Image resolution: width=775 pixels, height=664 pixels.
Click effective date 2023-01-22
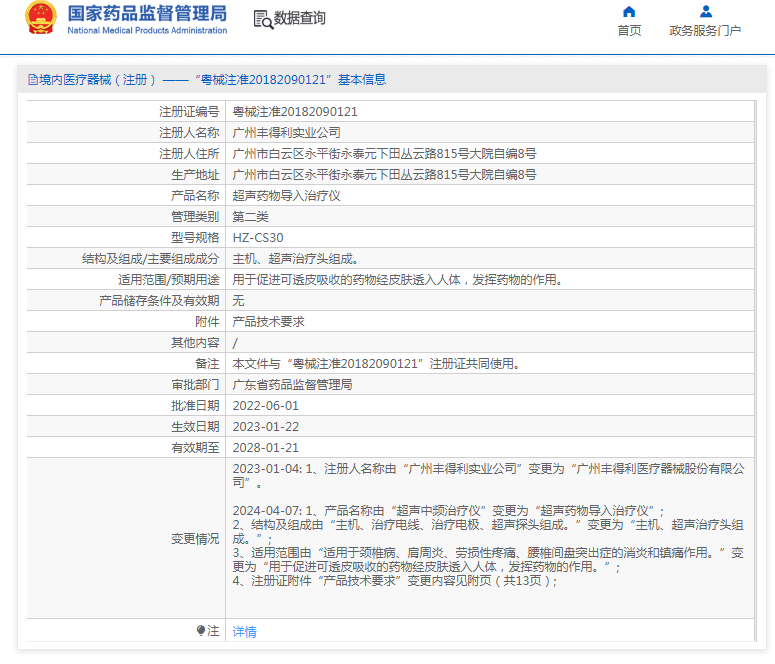[x=266, y=427]
